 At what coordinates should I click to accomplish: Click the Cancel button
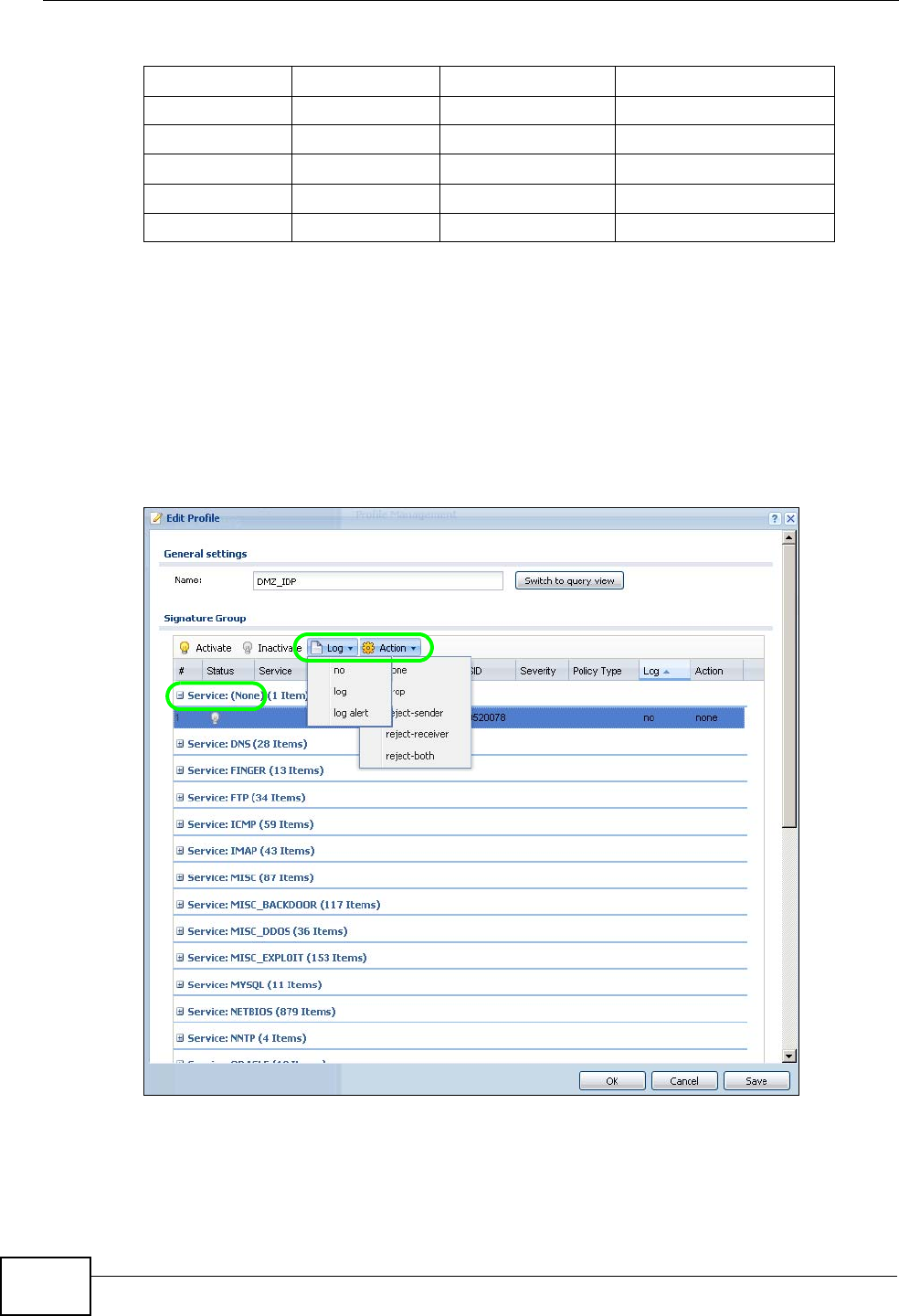pos(684,1081)
